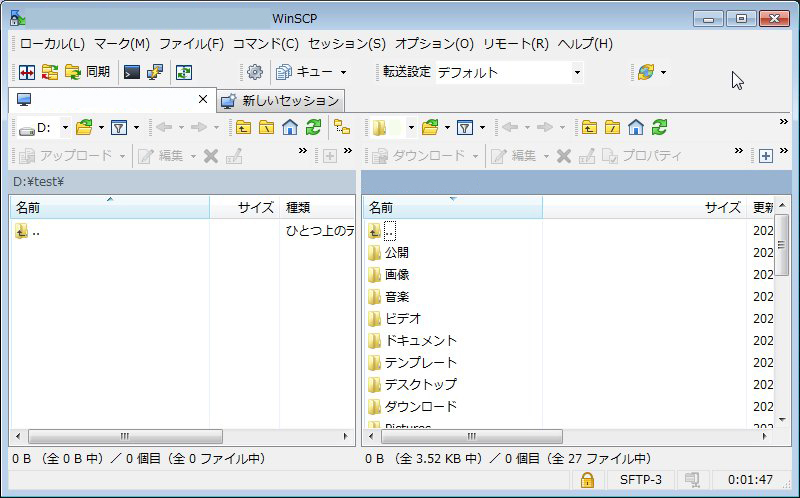The width and height of the screenshot is (800, 498).
Task: Select the current session tab with monitor icon
Action: click(x=112, y=99)
